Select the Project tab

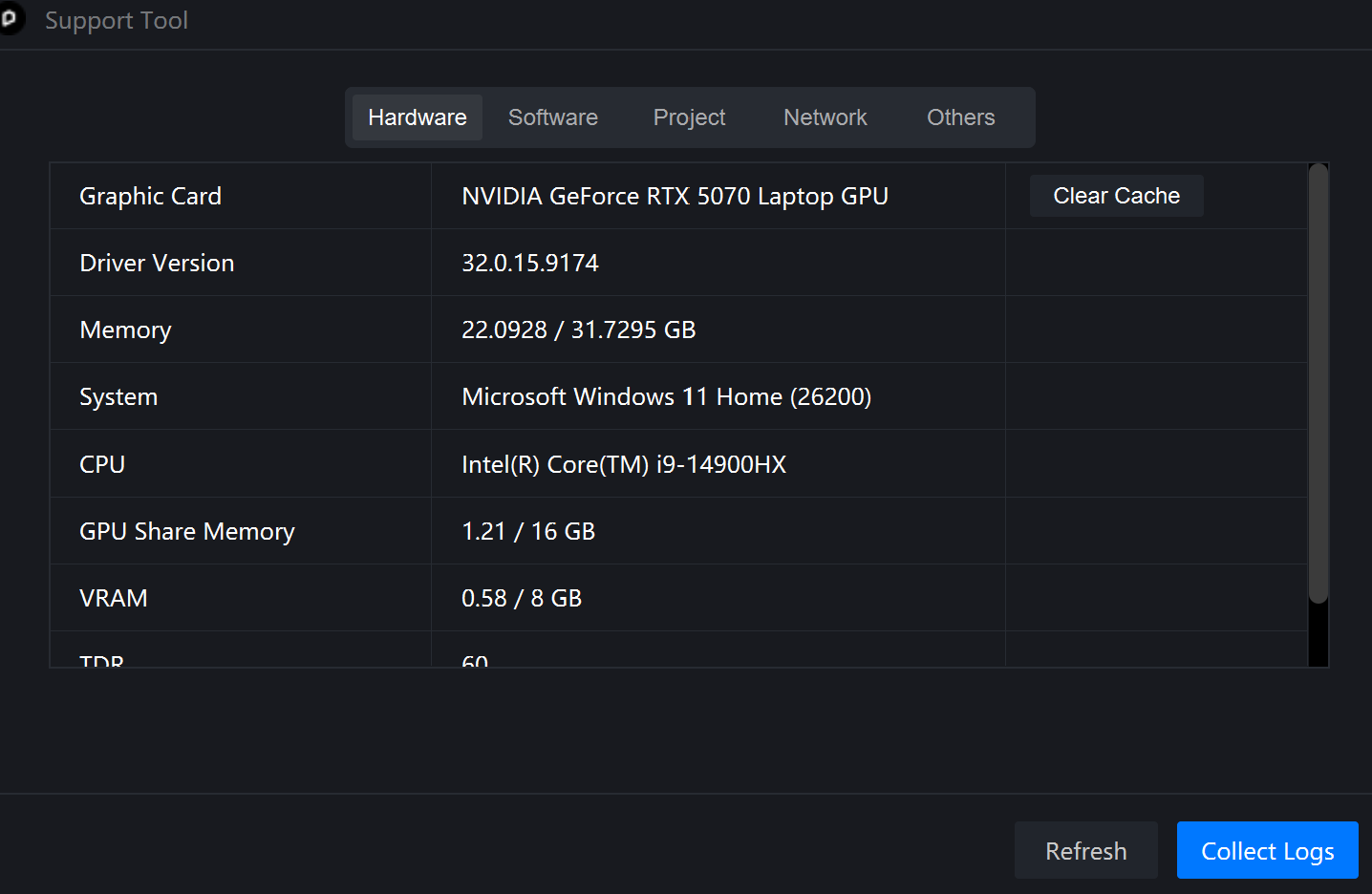pyautogui.click(x=689, y=117)
